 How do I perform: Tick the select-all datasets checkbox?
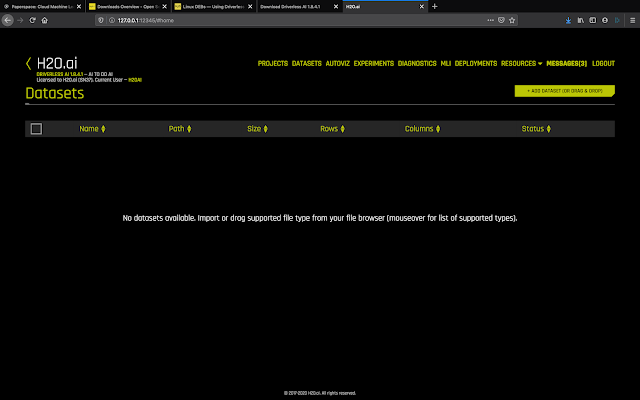[36, 129]
